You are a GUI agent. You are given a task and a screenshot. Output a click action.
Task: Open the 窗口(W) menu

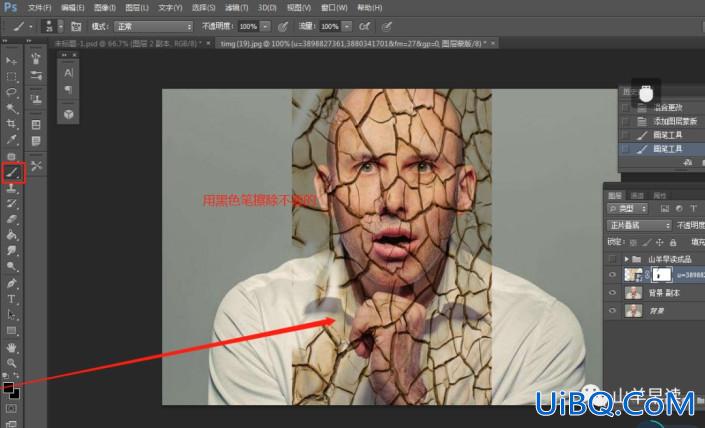pyautogui.click(x=335, y=8)
